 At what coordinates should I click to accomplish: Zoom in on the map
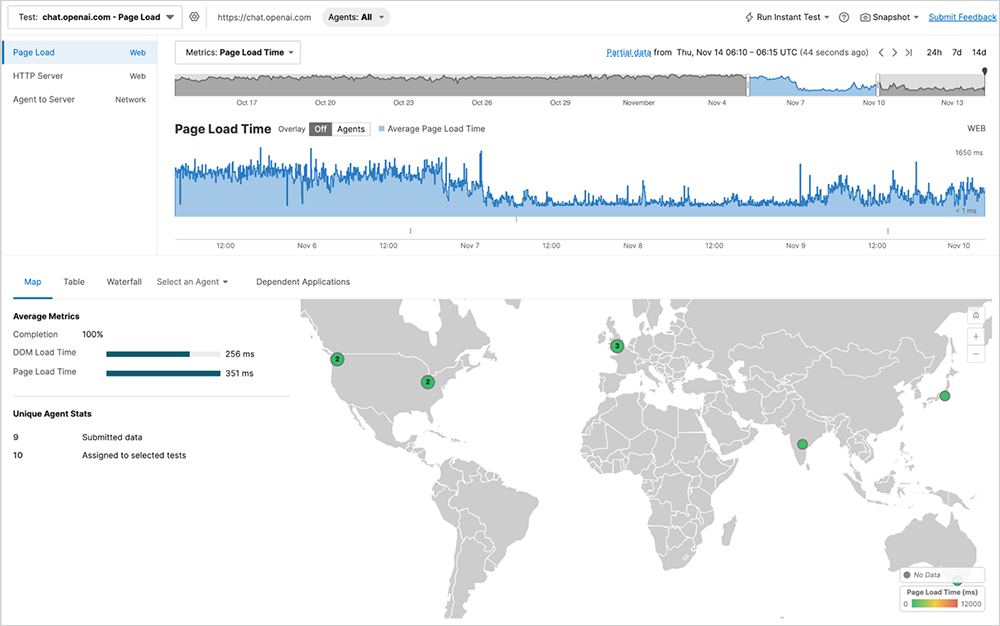[976, 336]
